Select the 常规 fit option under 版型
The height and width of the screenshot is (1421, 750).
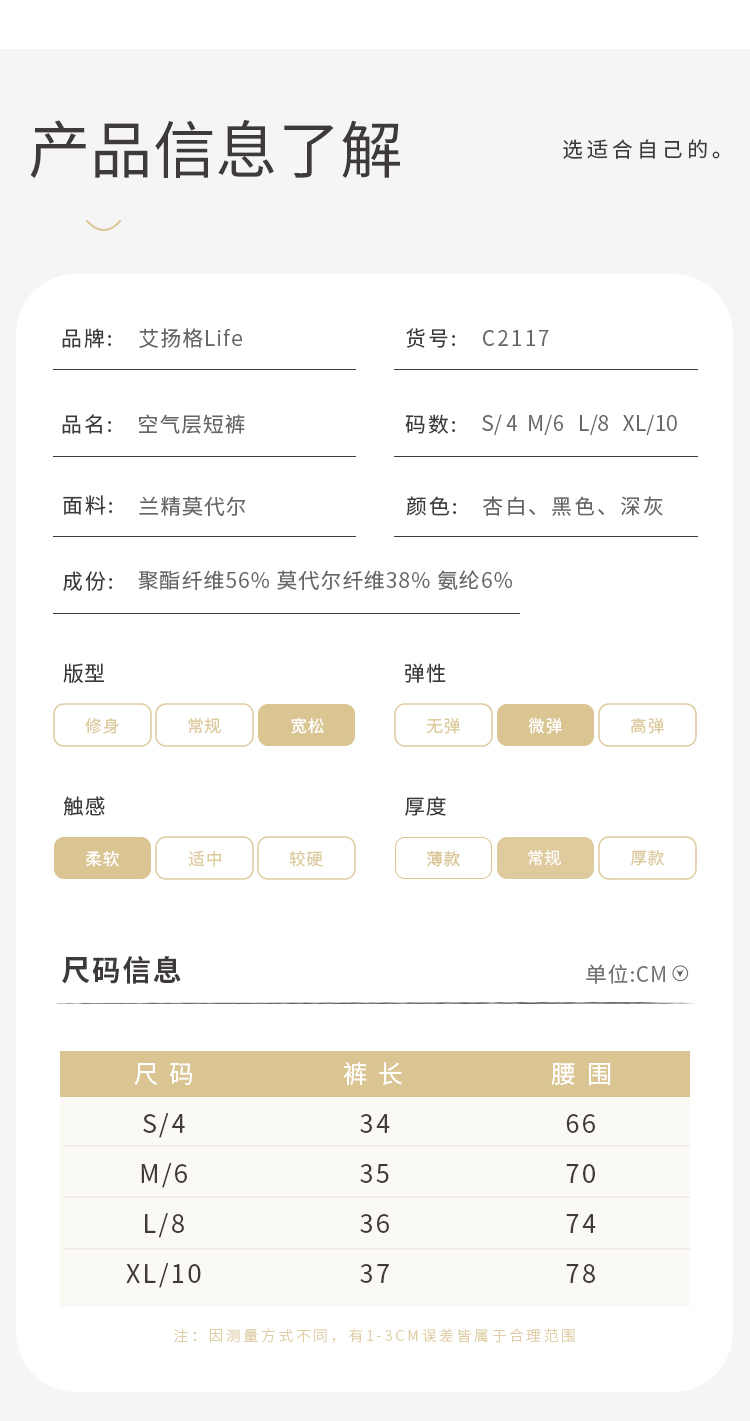[x=205, y=725]
